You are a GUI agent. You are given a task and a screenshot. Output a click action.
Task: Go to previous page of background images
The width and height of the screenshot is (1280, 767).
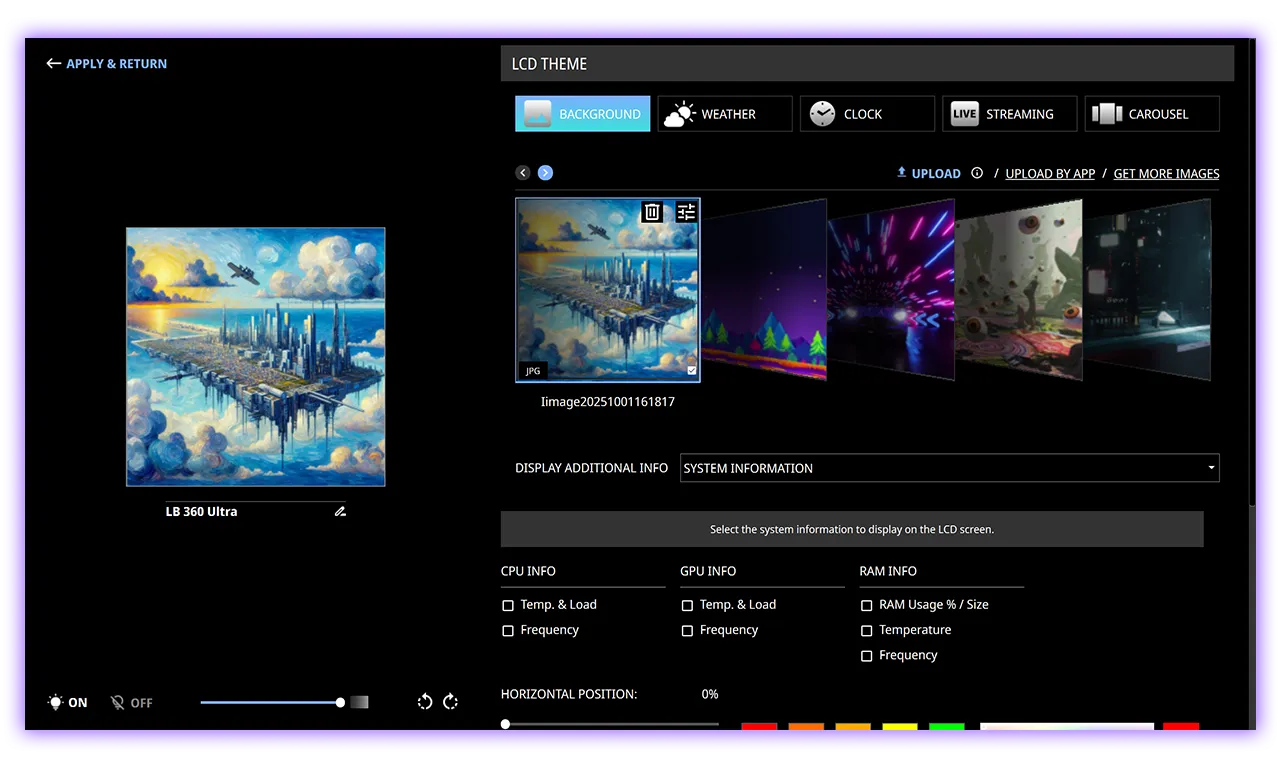[x=523, y=173]
